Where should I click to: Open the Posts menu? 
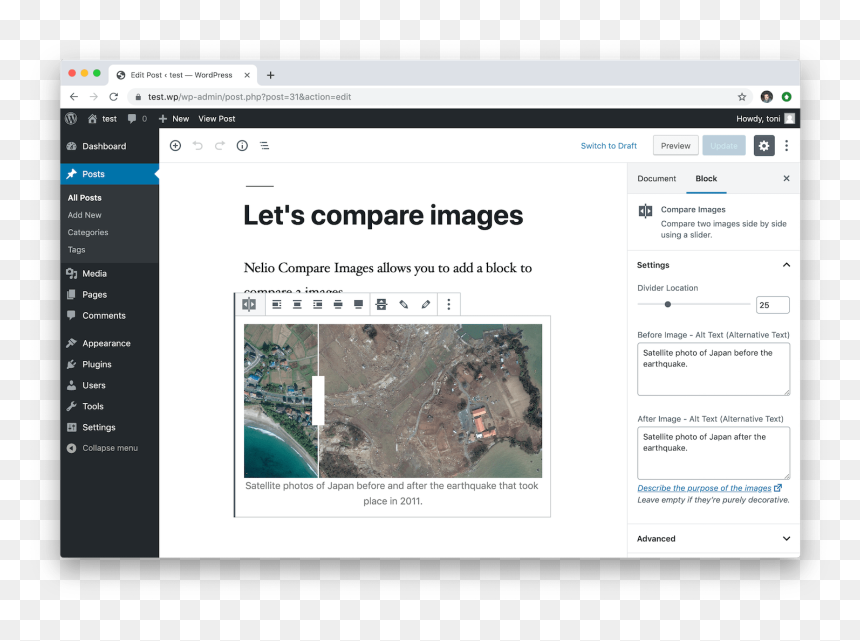pyautogui.click(x=110, y=174)
